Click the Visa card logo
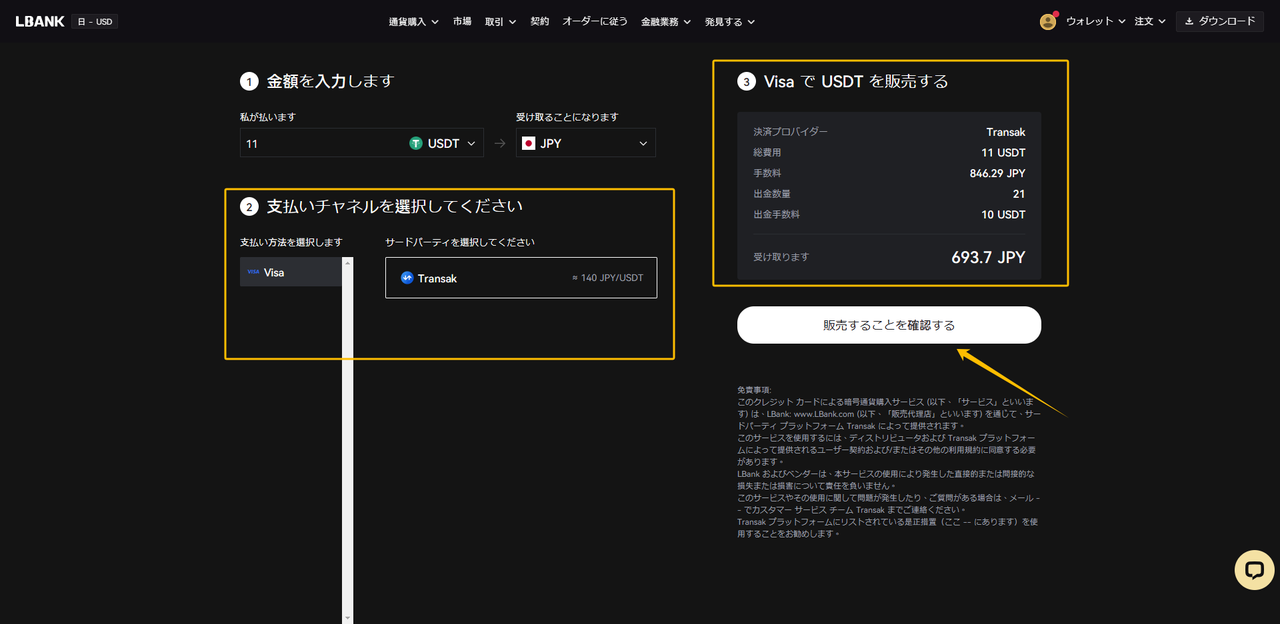Screen dimensions: 1280x624 tap(253, 272)
